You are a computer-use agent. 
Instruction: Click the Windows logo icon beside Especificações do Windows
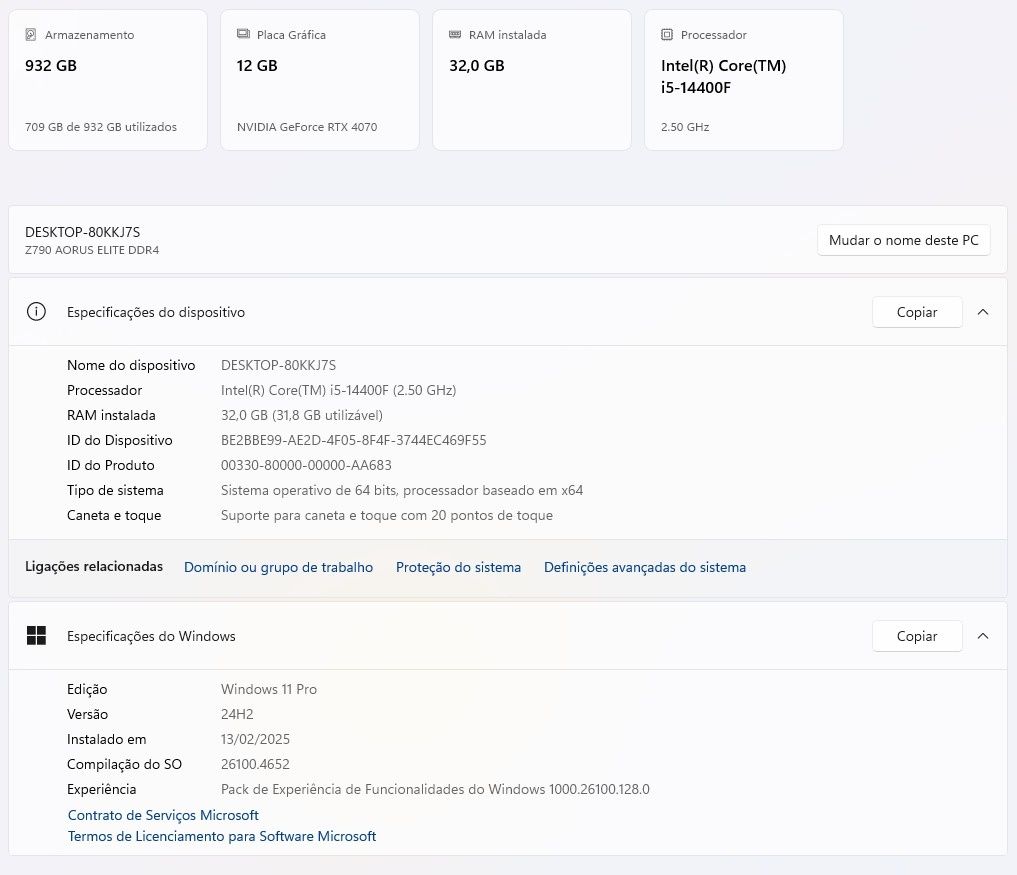[36, 636]
